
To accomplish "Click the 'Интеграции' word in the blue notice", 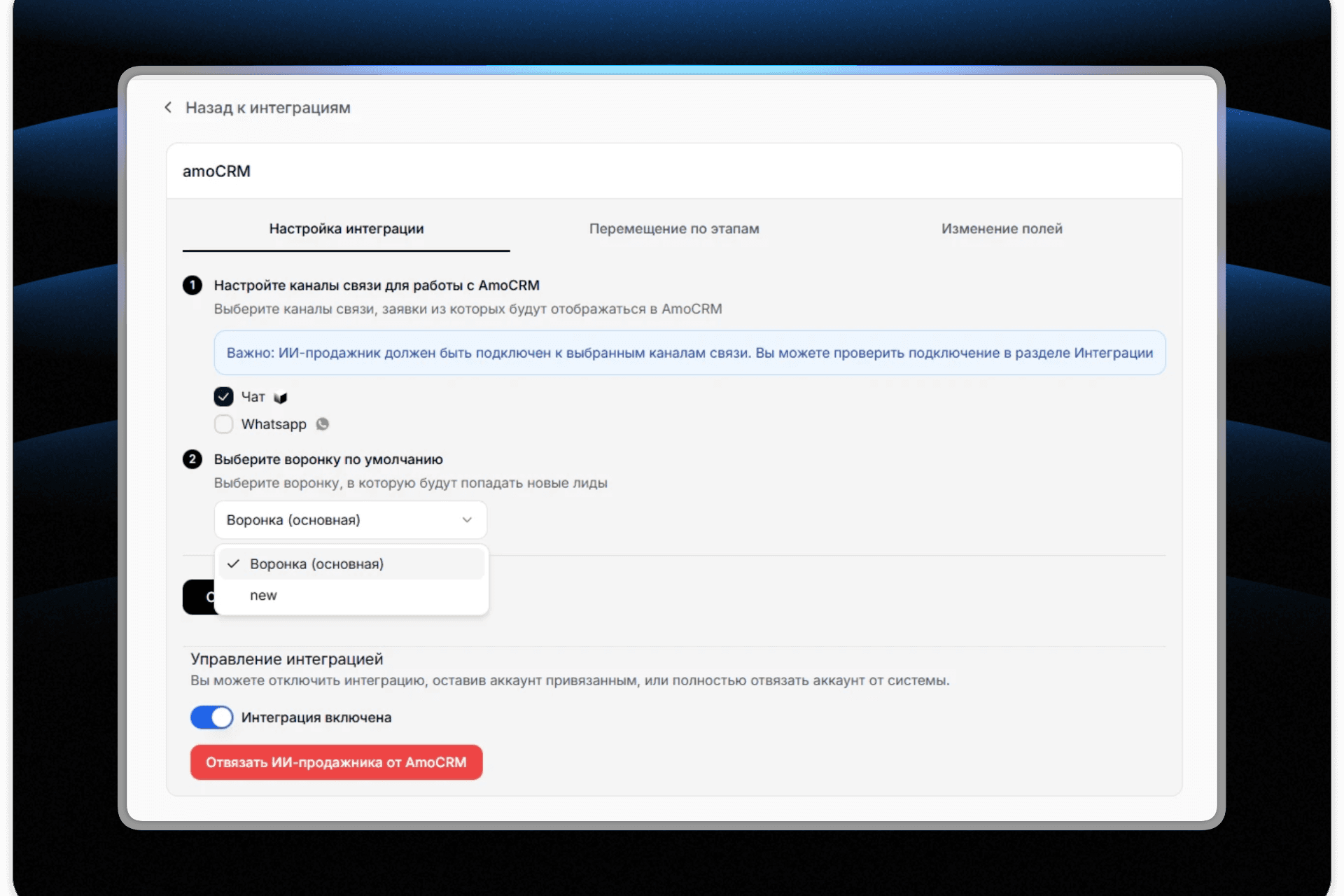I will click(1113, 353).
